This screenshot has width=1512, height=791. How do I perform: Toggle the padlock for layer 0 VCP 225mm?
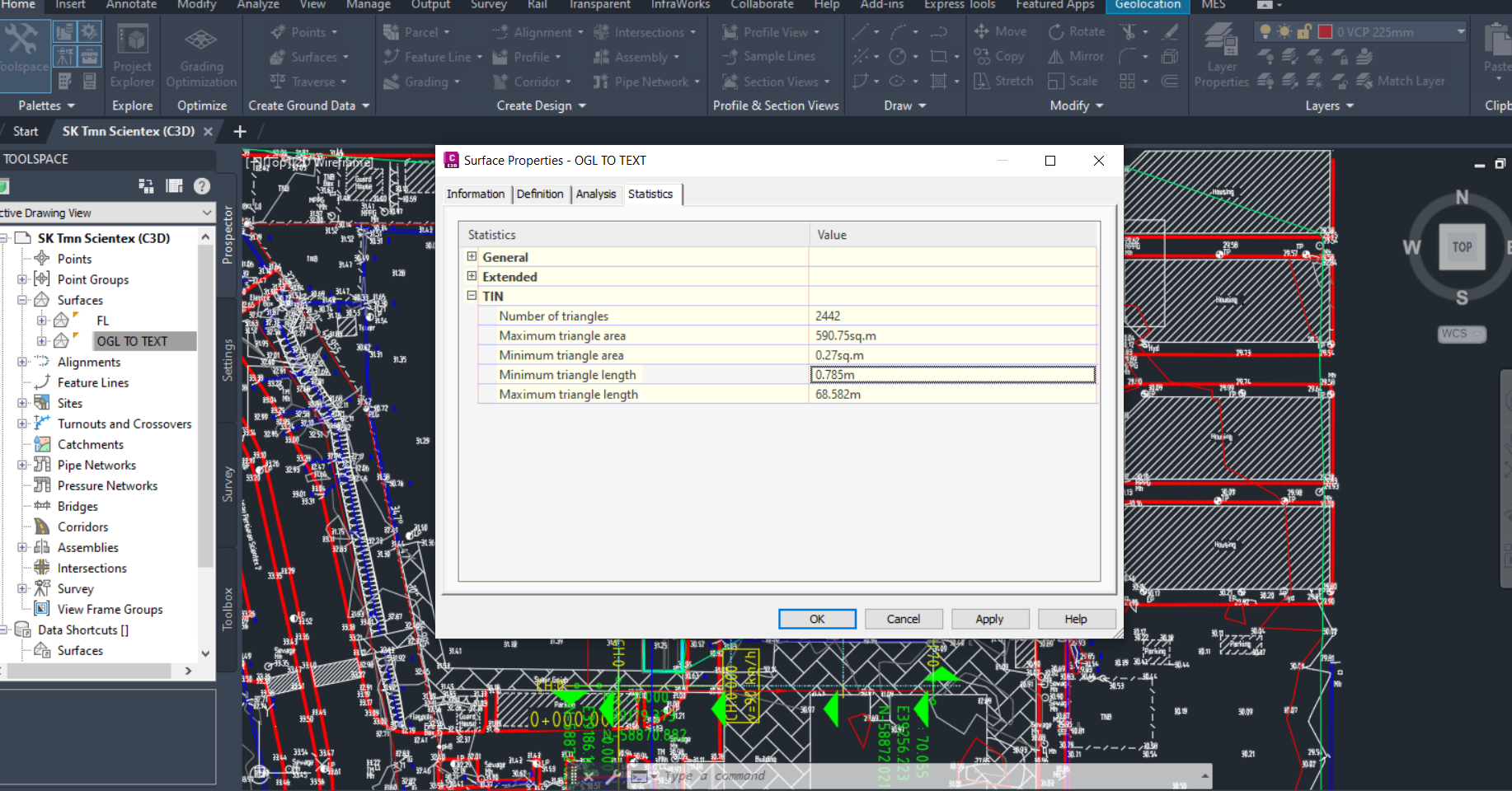point(1304,32)
